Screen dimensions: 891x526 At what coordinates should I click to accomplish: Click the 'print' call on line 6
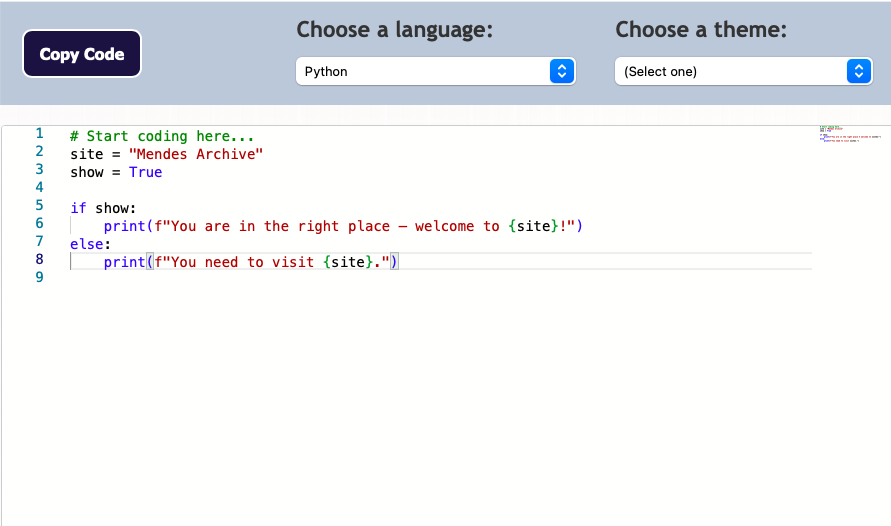pos(124,226)
